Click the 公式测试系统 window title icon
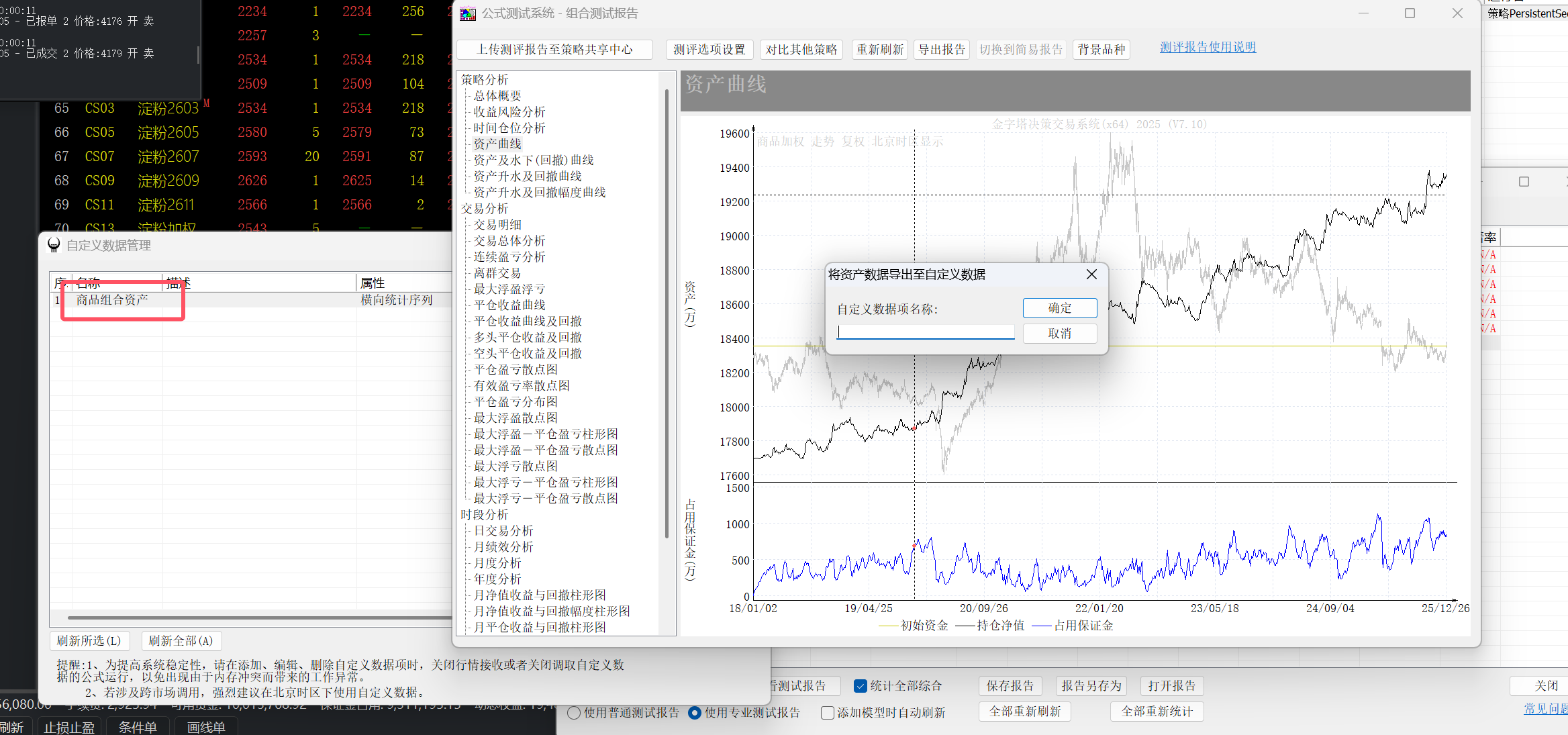This screenshot has height=735, width=1568. [468, 13]
